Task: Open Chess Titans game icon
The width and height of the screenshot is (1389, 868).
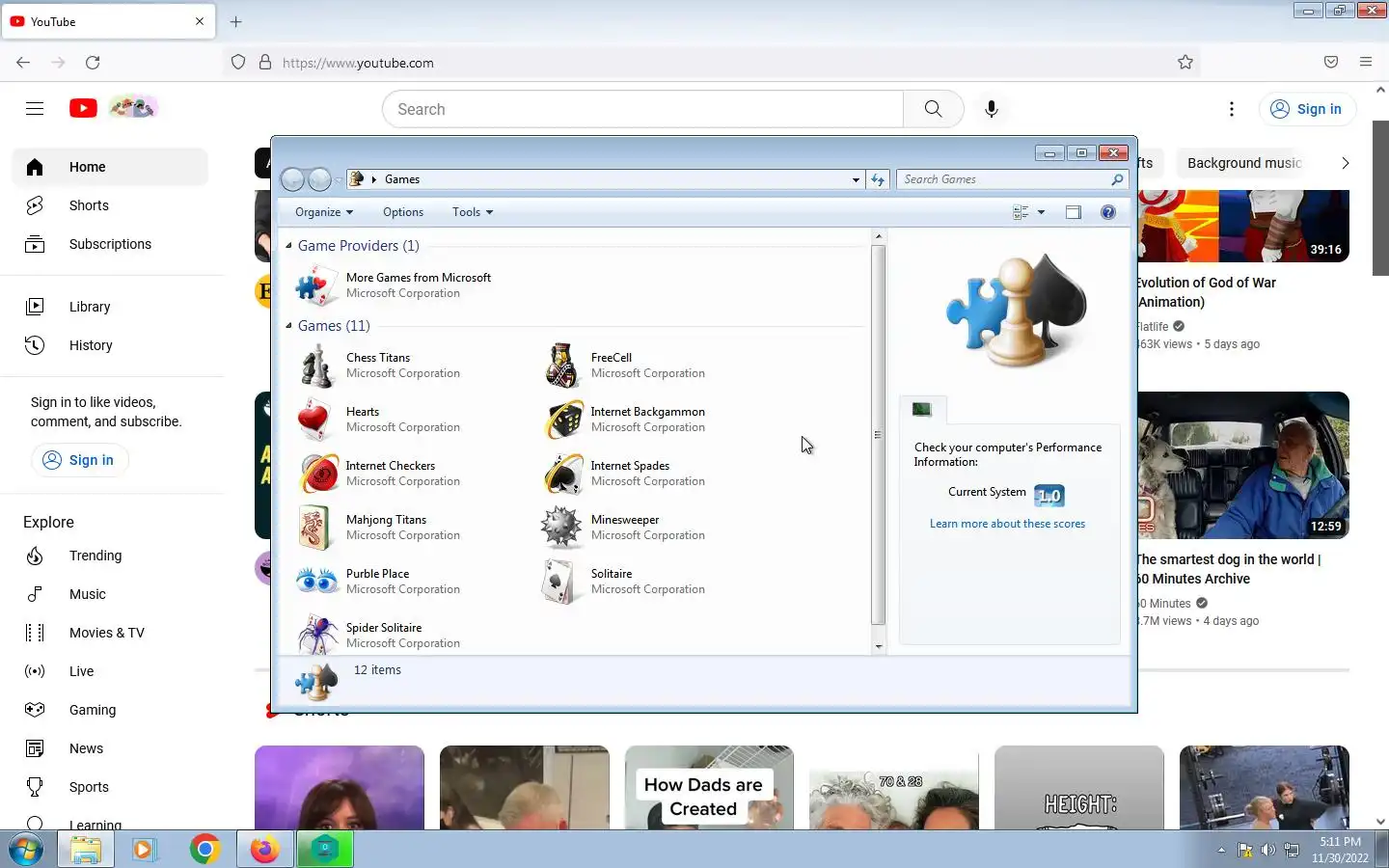Action: coord(316,366)
